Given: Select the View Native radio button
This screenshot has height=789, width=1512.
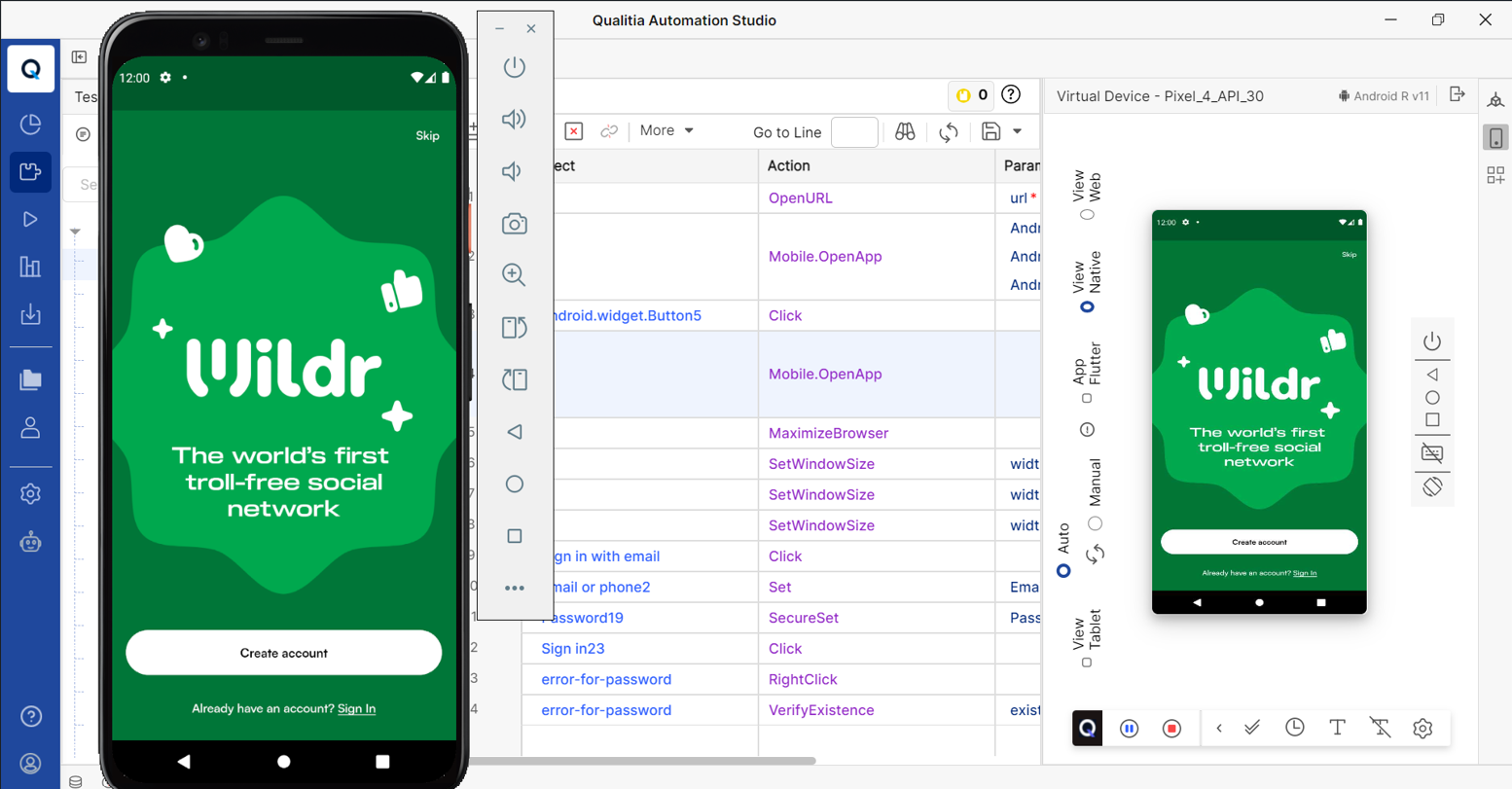Looking at the screenshot, I should pyautogui.click(x=1088, y=306).
